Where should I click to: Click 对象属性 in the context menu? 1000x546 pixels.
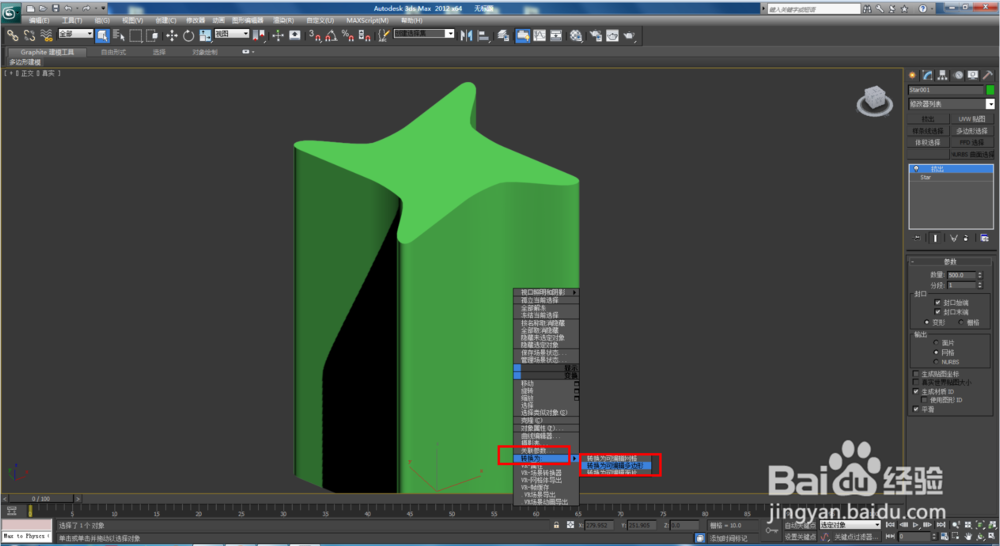pos(546,428)
